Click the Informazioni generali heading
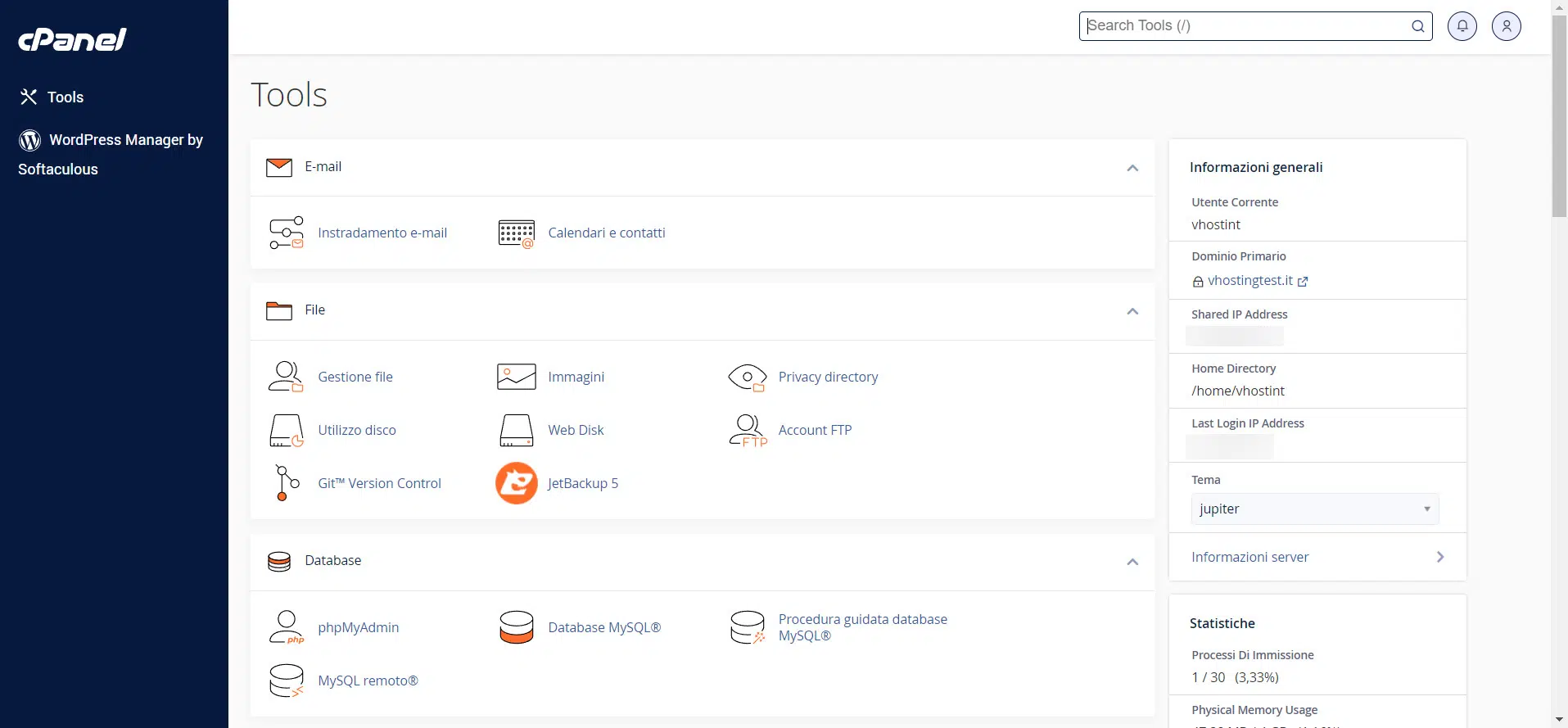This screenshot has height=728, width=1568. point(1256,167)
